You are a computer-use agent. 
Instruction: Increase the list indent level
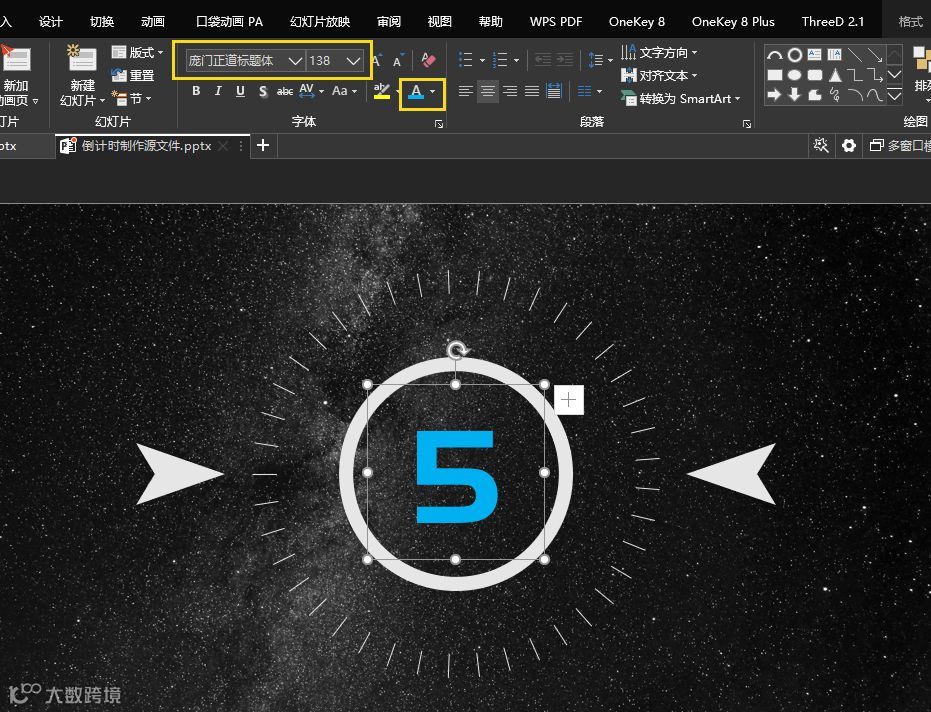coord(565,59)
